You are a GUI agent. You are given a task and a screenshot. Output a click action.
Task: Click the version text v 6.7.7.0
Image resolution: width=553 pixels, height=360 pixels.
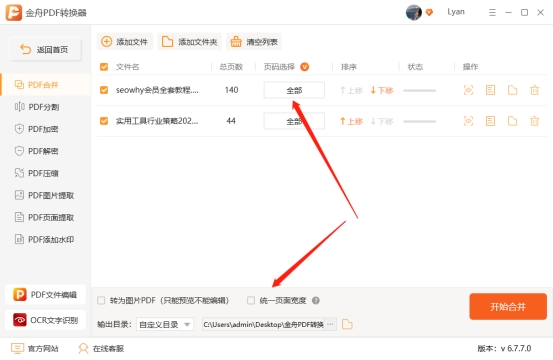point(516,348)
